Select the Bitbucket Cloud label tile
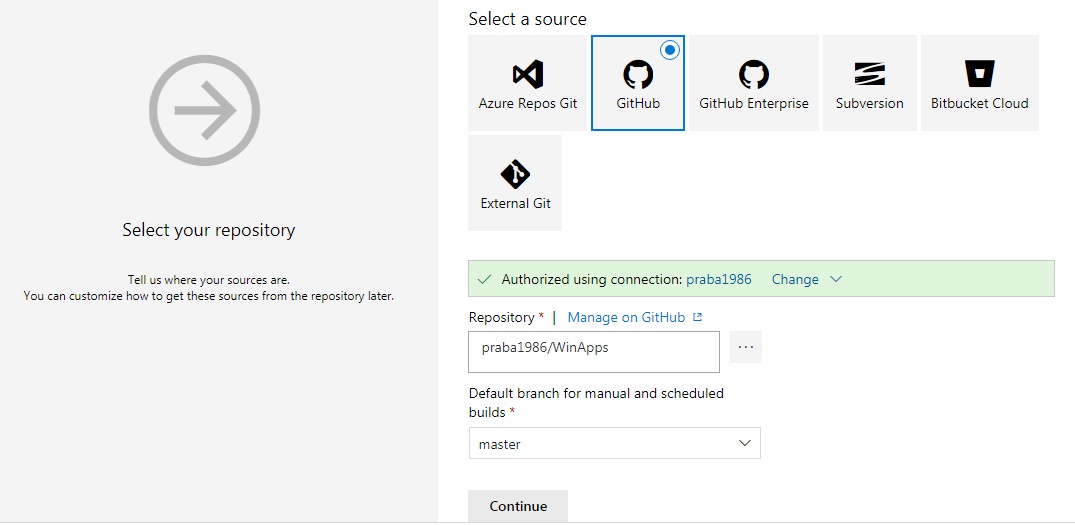The width and height of the screenshot is (1075, 525). (980, 83)
